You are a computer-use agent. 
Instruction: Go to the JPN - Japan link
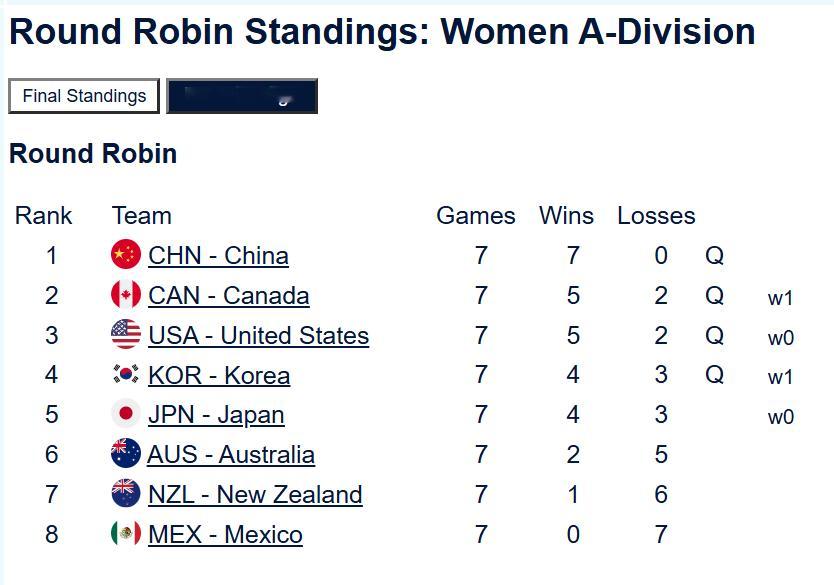click(216, 415)
